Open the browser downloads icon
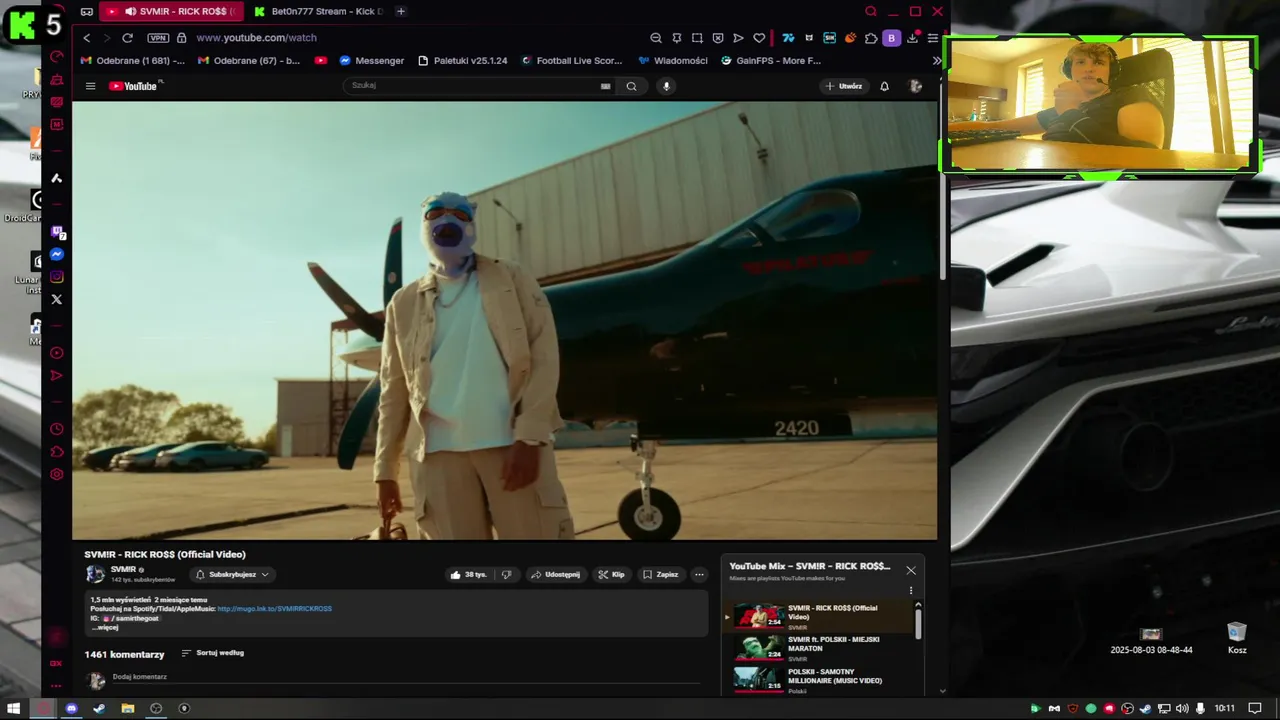Viewport: 1280px width, 720px height. (912, 38)
